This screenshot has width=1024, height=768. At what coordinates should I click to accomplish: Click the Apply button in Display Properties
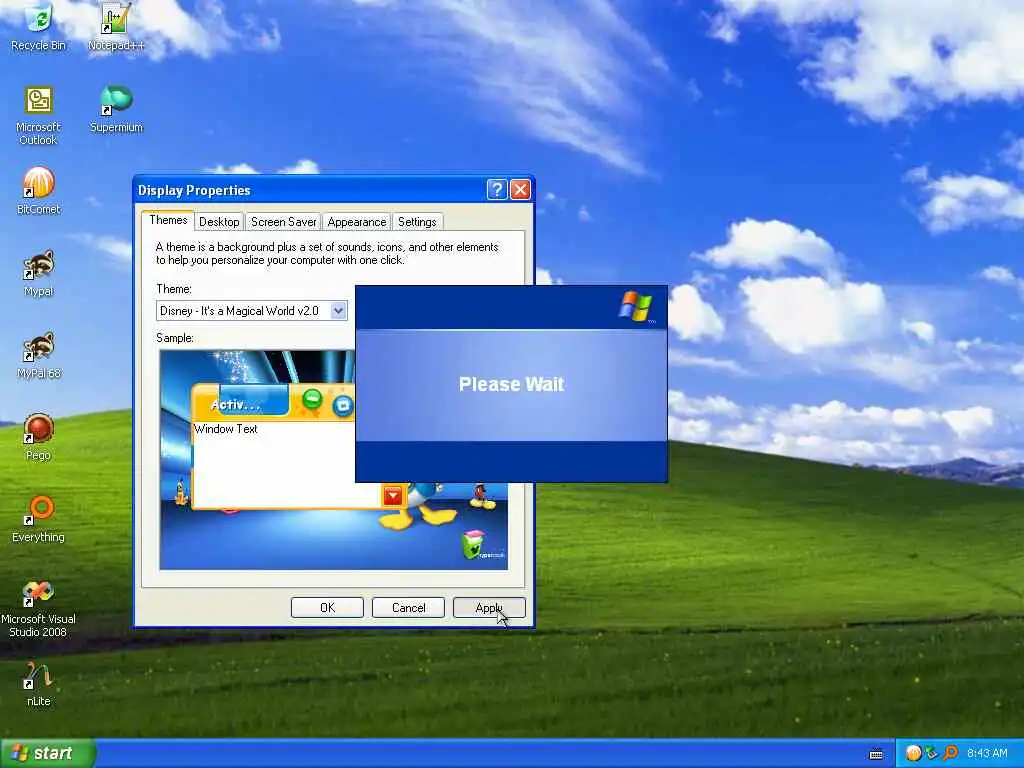point(489,608)
